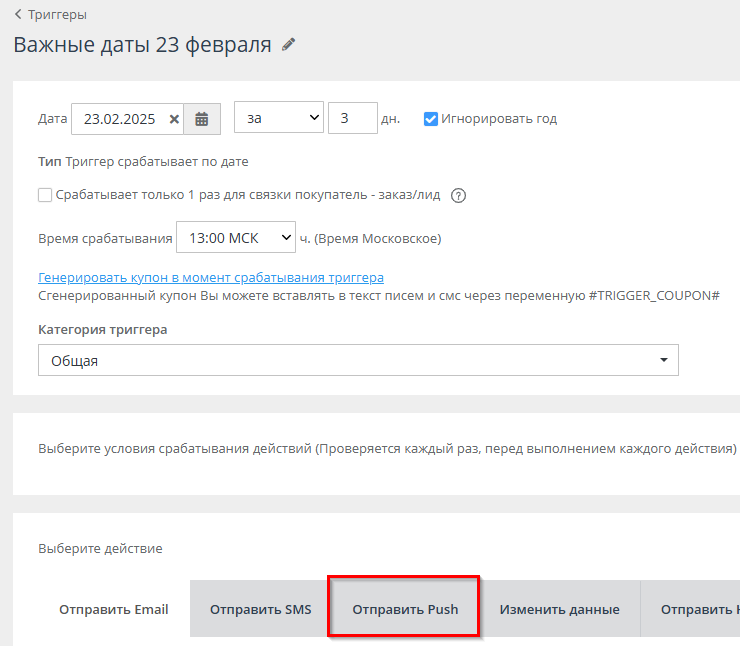Click the pencil icon to rename the trigger
Viewport: 740px width, 646px height.
pos(289,45)
